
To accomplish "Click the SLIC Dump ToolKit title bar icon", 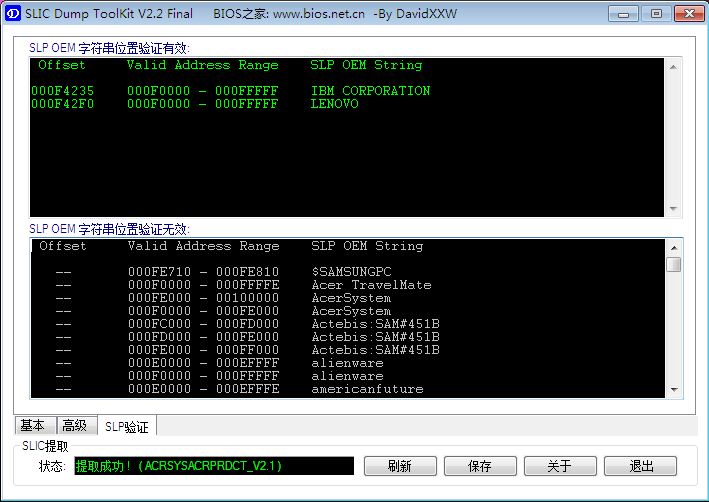I will pos(12,14).
